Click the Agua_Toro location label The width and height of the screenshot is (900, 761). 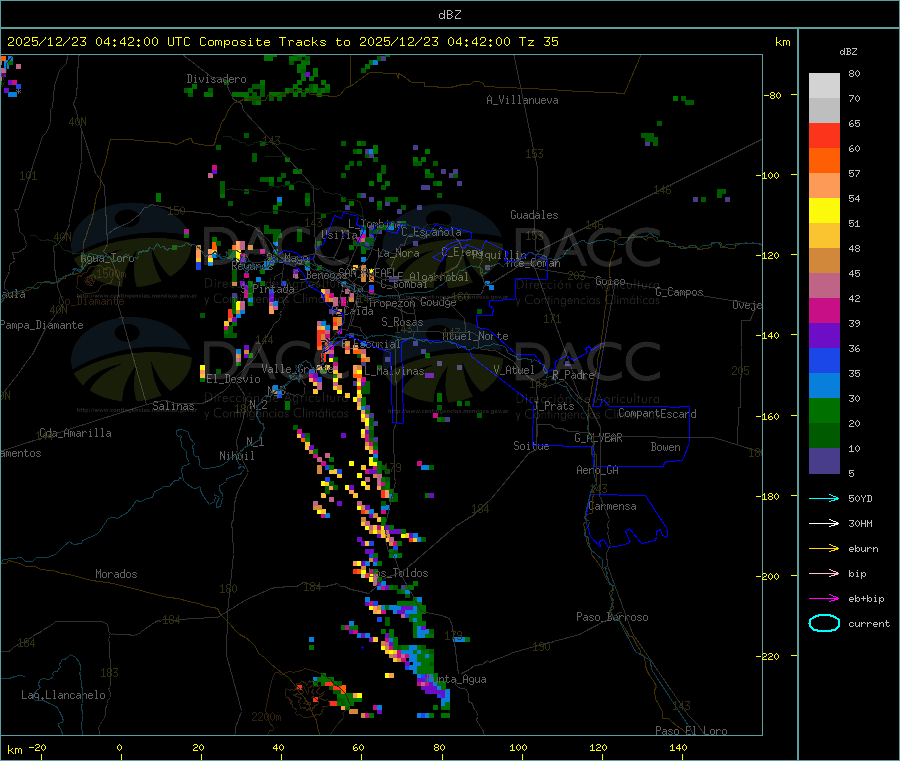click(x=107, y=258)
